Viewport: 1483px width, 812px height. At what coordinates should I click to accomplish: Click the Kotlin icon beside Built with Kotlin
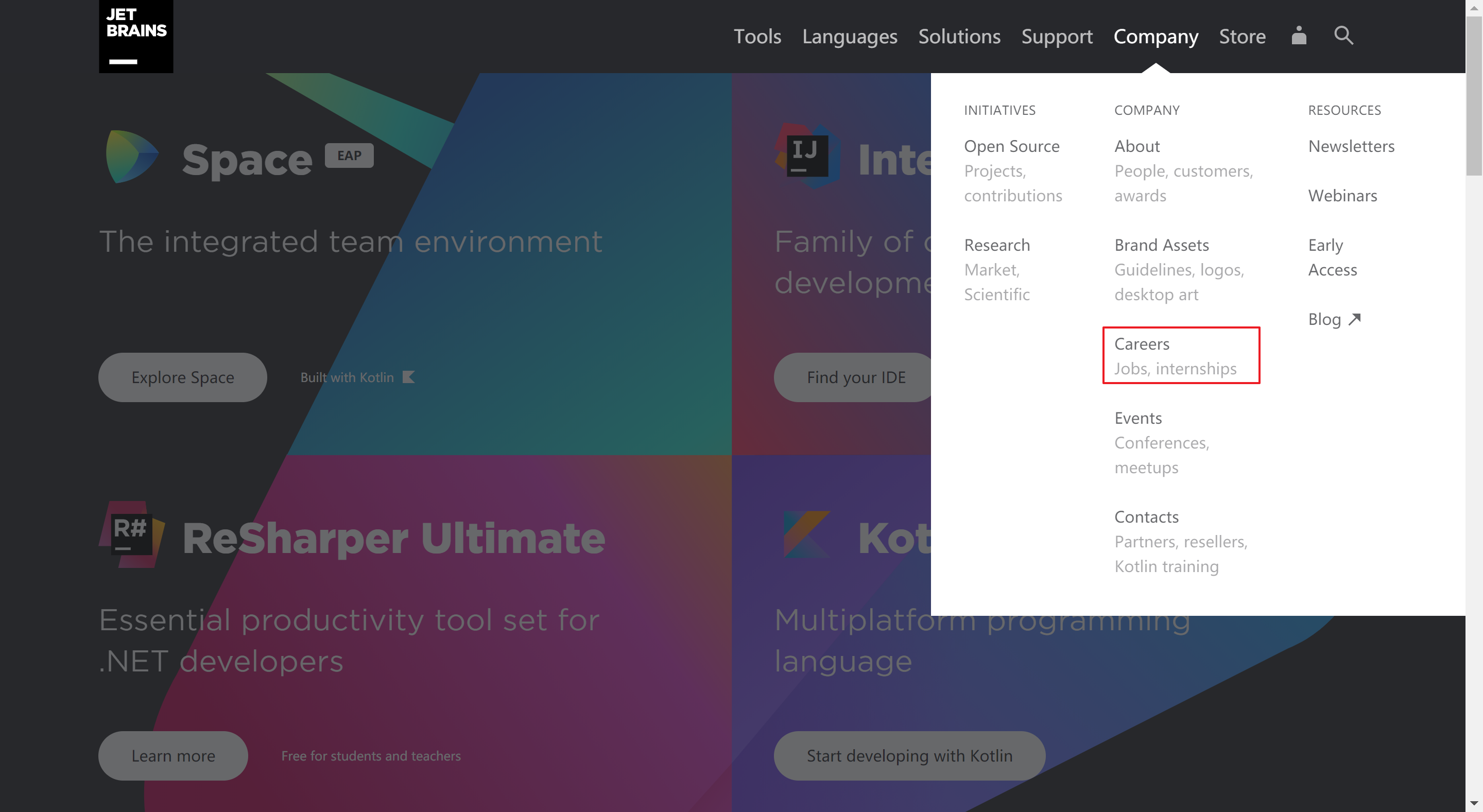(408, 377)
